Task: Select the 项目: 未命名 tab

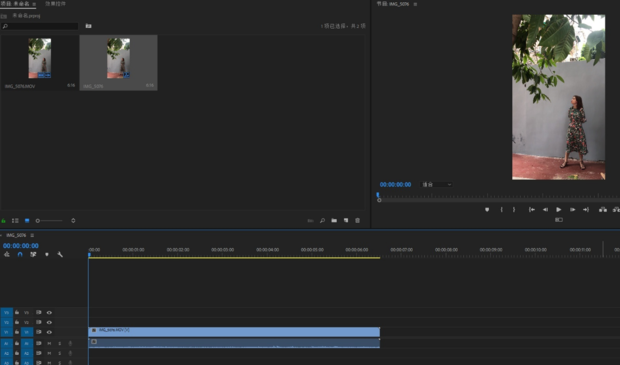Action: (x=15, y=4)
